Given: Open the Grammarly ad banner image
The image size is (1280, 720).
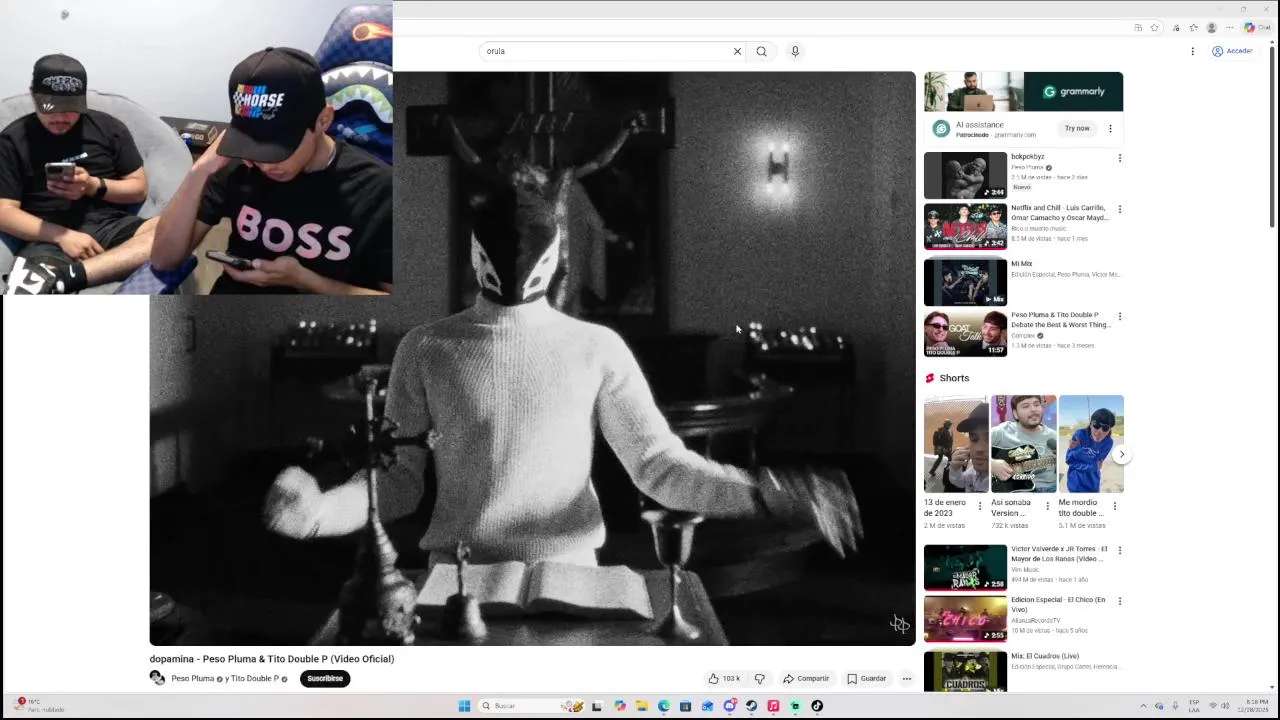Looking at the screenshot, I should pyautogui.click(x=1023, y=92).
